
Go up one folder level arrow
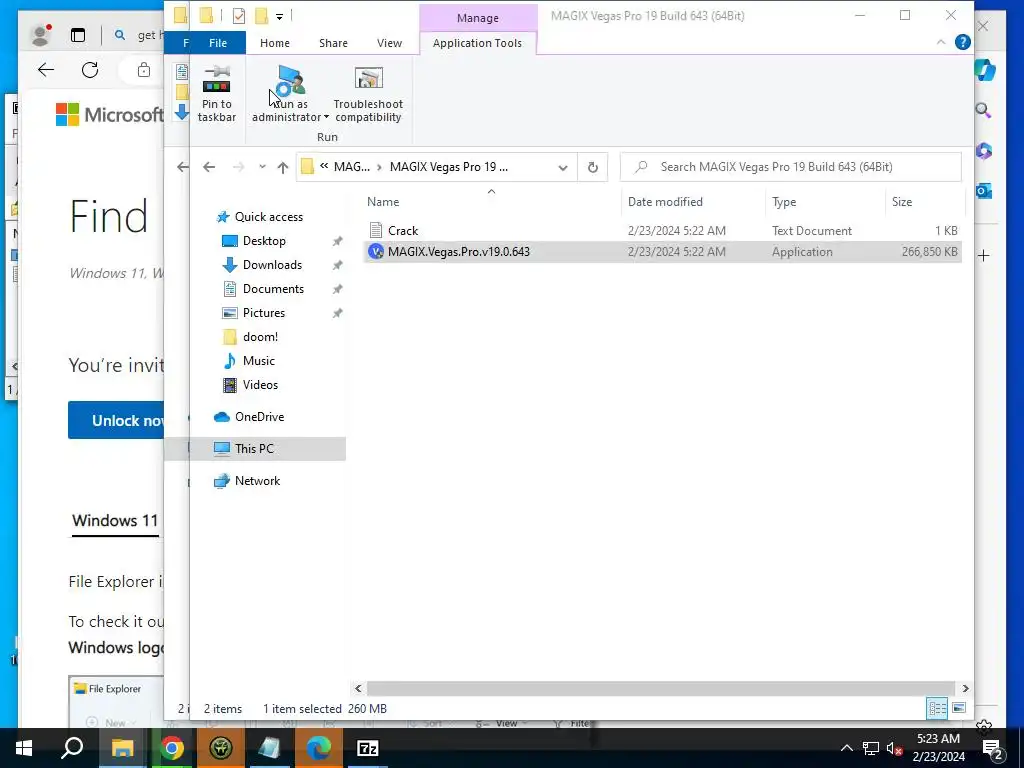coord(283,167)
